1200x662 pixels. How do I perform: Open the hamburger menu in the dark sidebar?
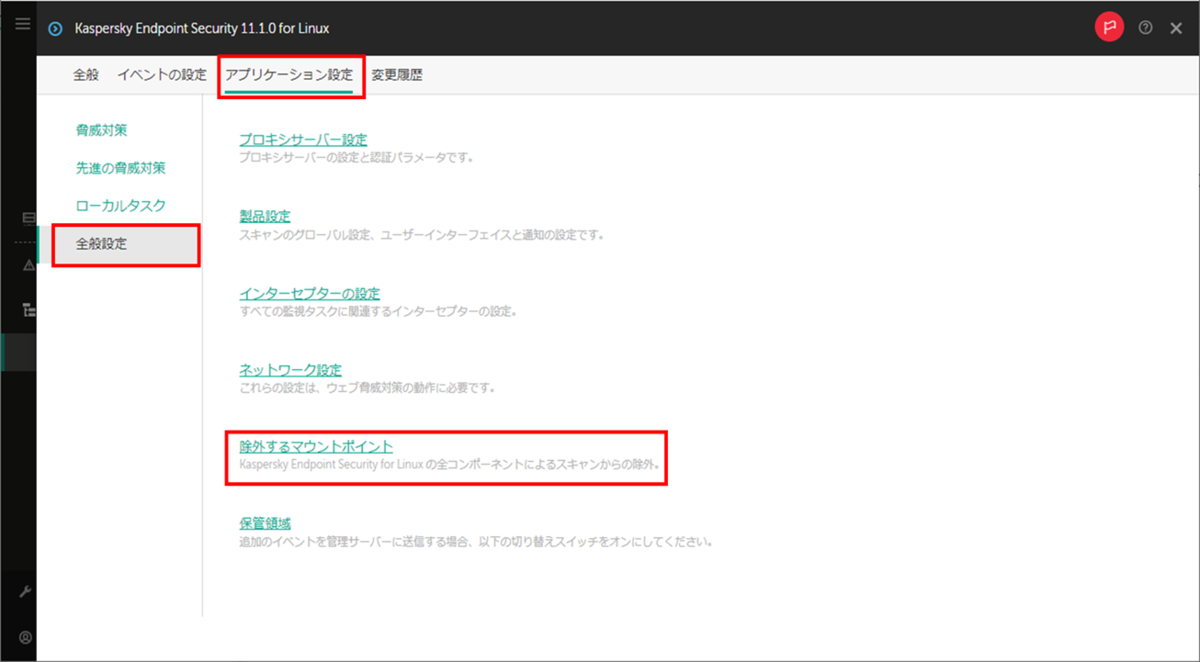[x=22, y=24]
